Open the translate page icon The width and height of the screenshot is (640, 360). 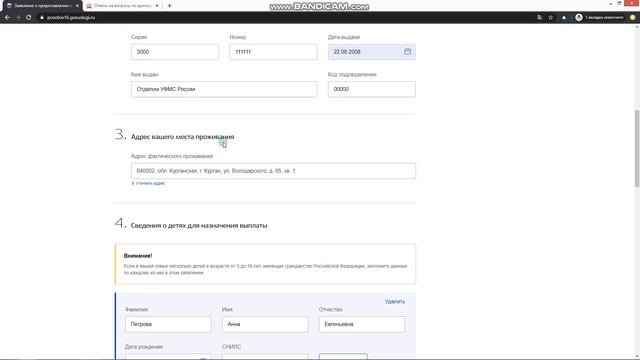(x=540, y=18)
